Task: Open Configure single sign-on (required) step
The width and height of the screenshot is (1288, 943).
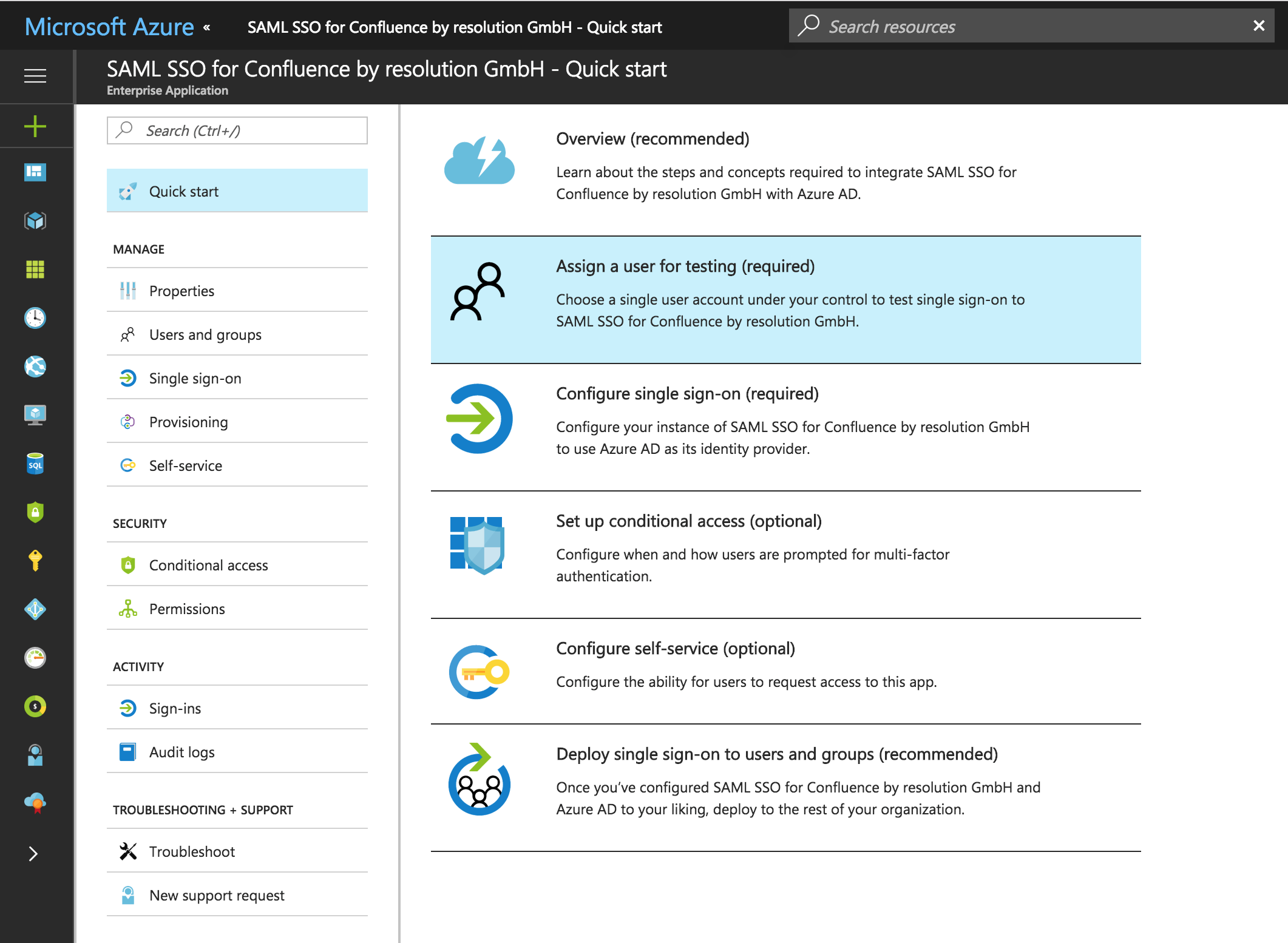Action: 786,427
